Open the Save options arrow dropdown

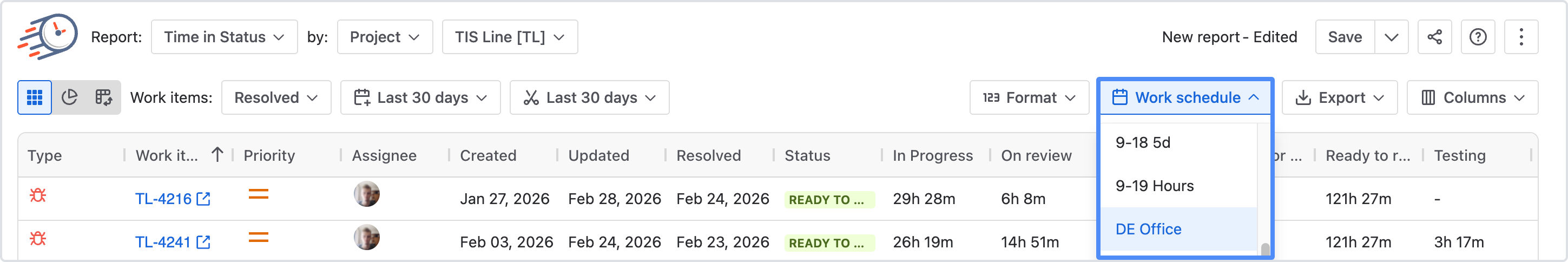pos(1391,37)
